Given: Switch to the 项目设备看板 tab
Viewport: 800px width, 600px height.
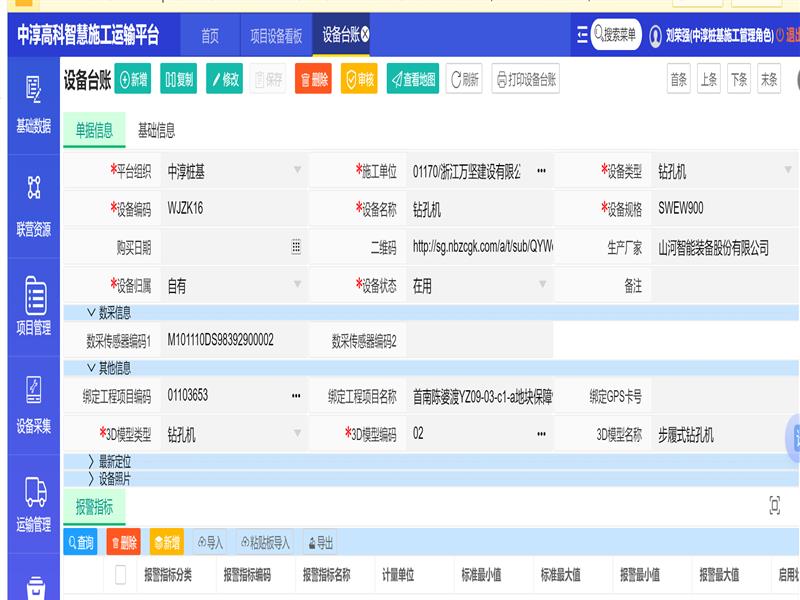Looking at the screenshot, I should point(275,35).
